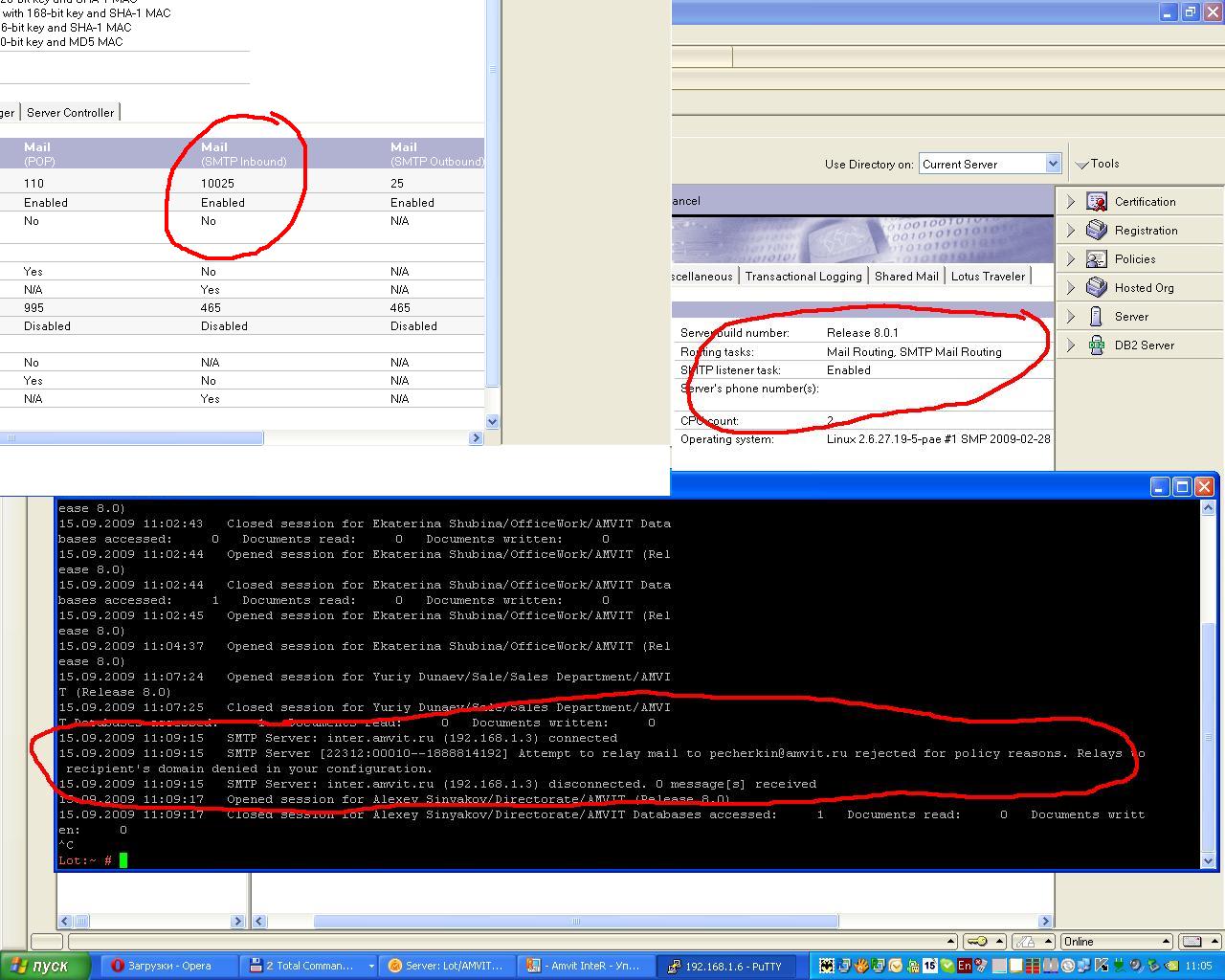Open the Use Directory on dropdown

click(1053, 164)
